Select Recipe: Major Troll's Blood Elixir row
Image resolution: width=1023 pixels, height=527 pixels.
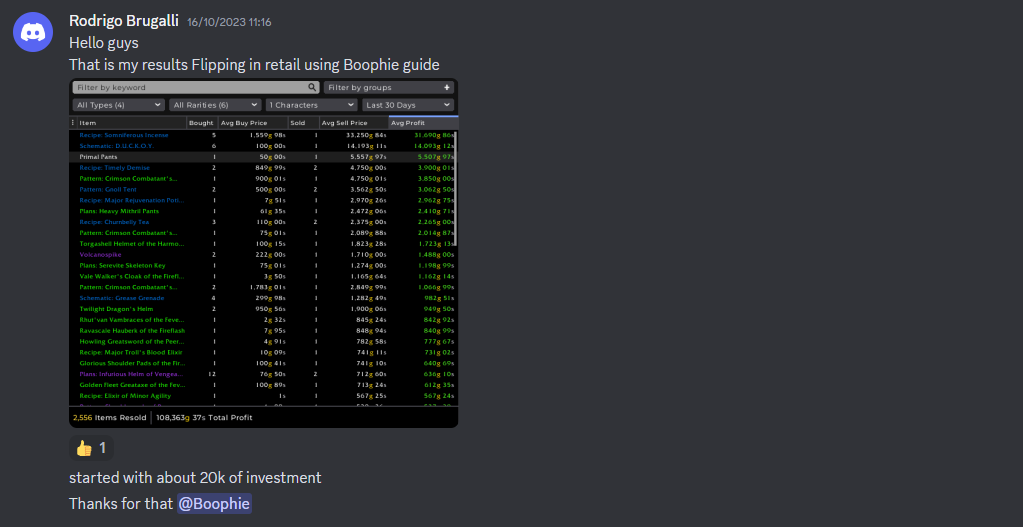tap(262, 352)
